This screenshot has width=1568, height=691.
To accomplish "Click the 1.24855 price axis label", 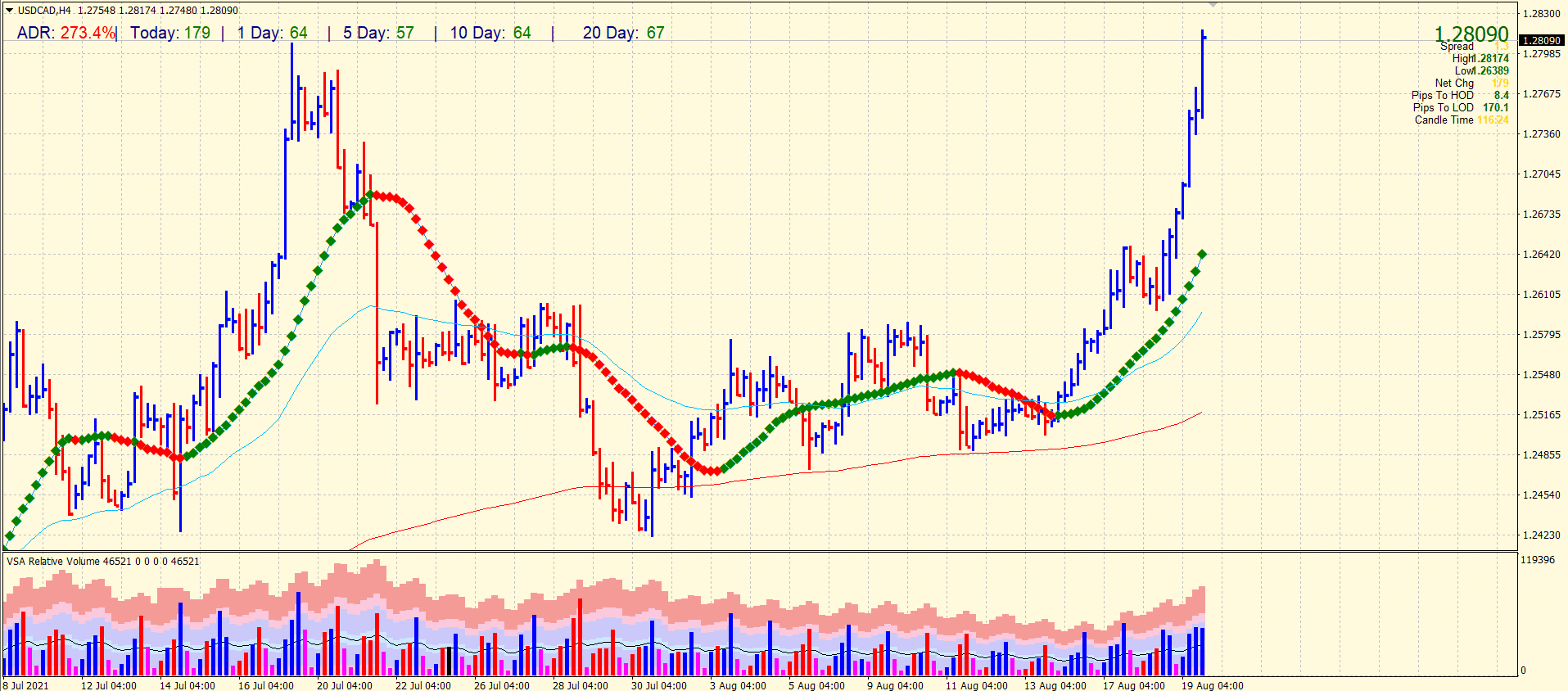I will point(1541,454).
